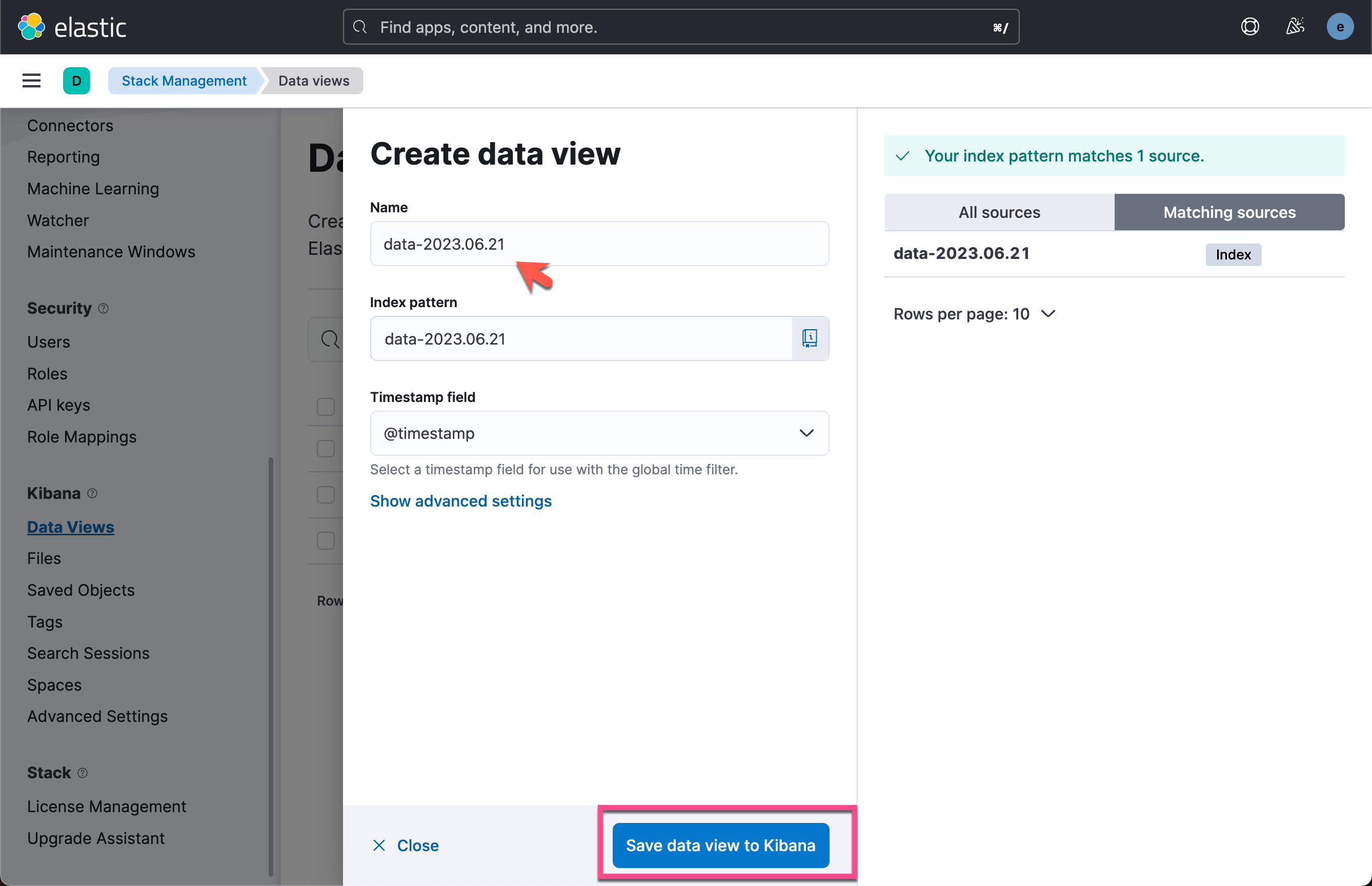Click the Name input field

[599, 244]
